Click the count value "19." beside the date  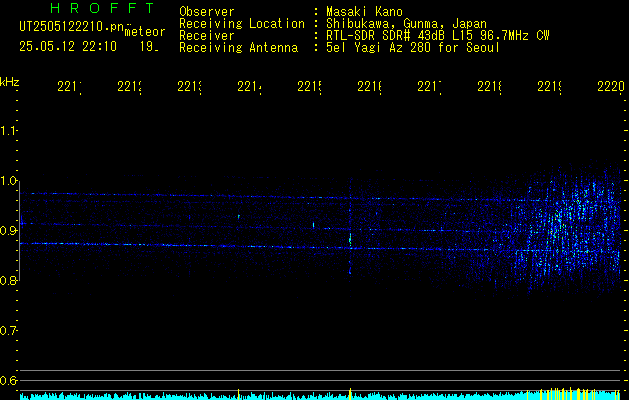pos(149,47)
